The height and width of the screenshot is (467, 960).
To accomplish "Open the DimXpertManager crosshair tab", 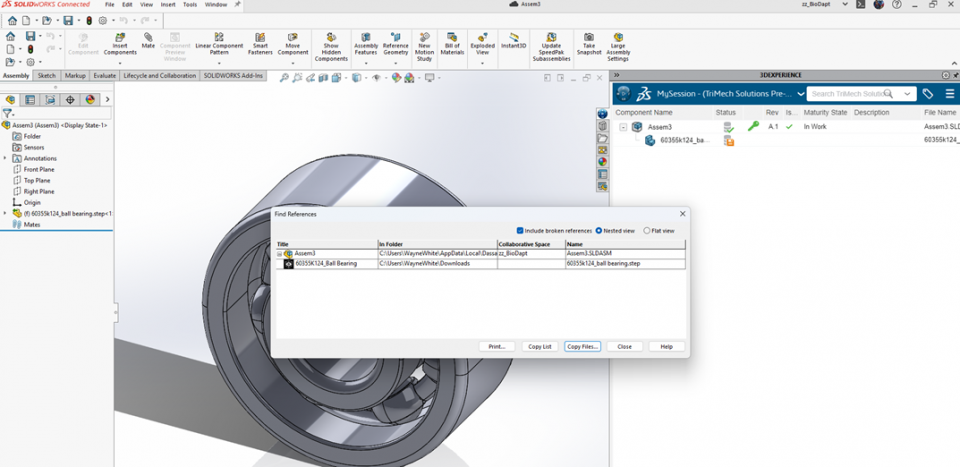I will [x=70, y=100].
